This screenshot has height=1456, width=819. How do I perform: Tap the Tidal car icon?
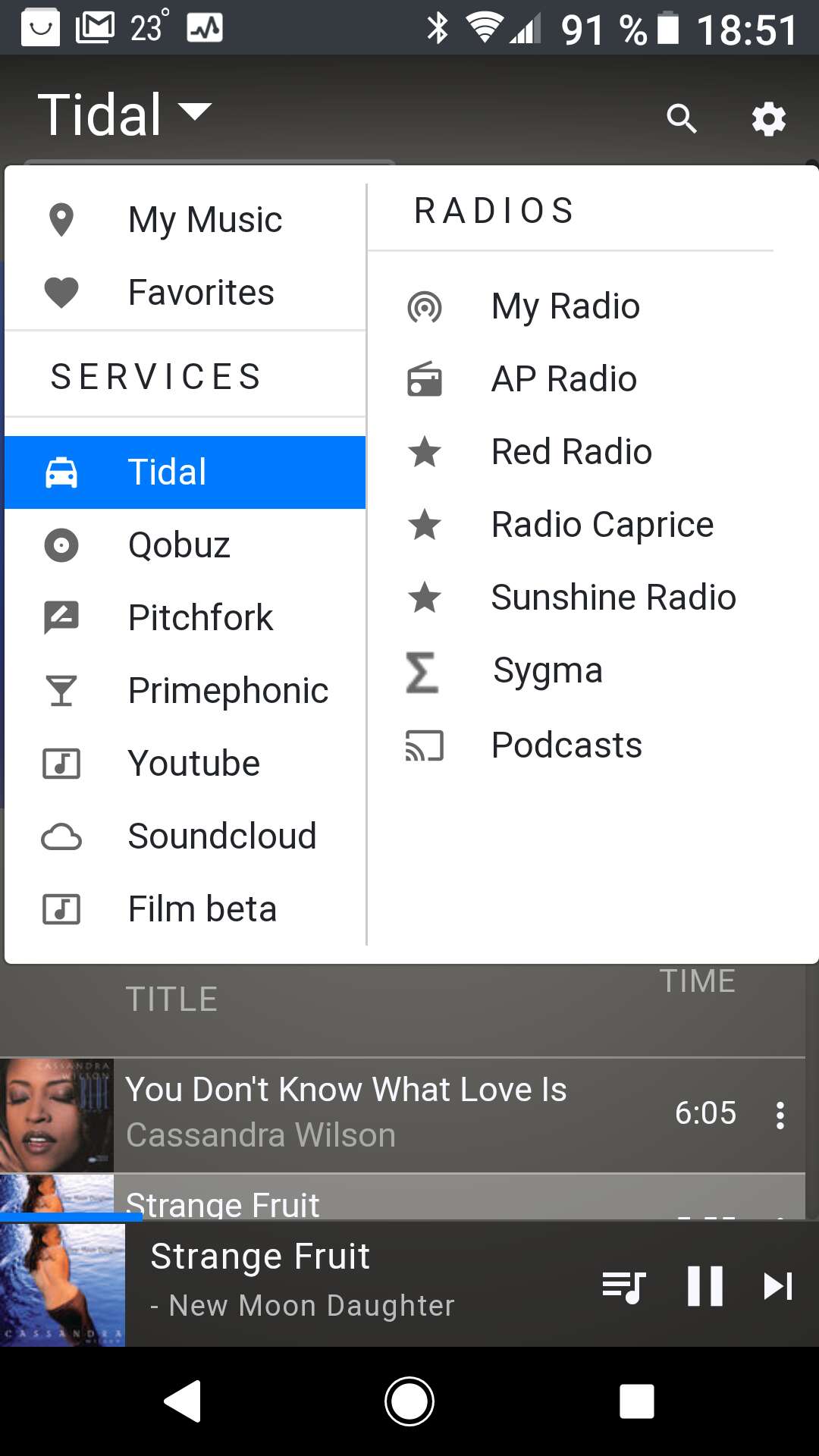[x=61, y=472]
